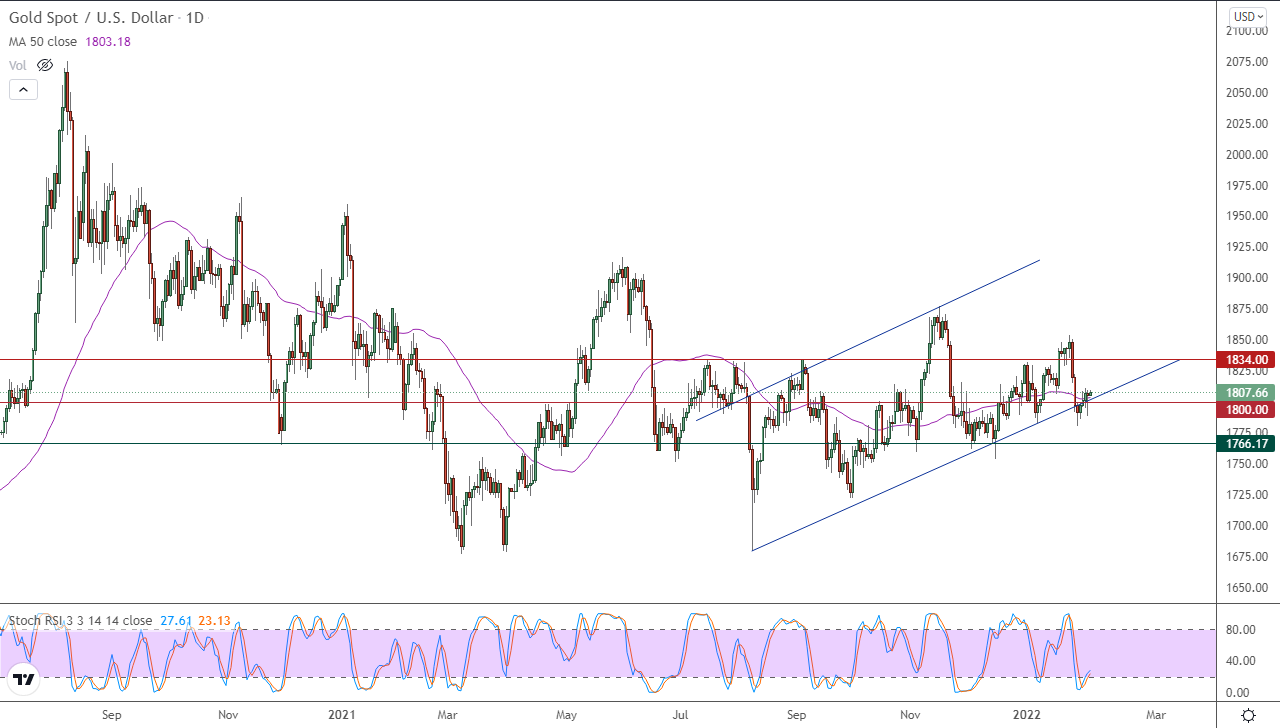Click the Vol indicator label
Image resolution: width=1280 pixels, height=728 pixels.
17,65
